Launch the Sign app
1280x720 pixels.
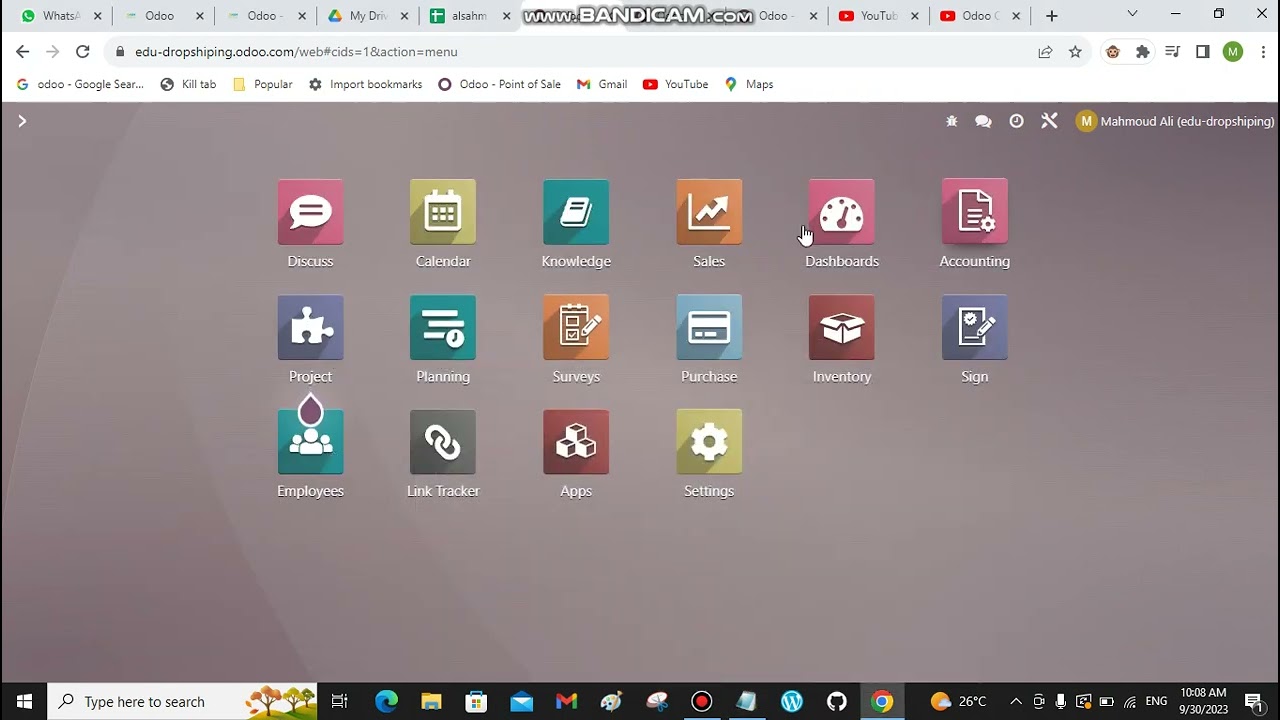[x=975, y=327]
